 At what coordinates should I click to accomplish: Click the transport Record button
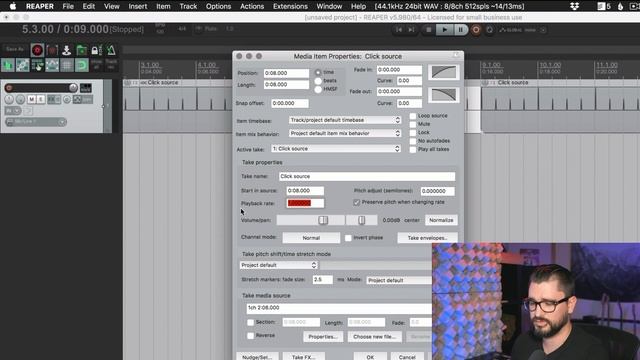coord(476,29)
